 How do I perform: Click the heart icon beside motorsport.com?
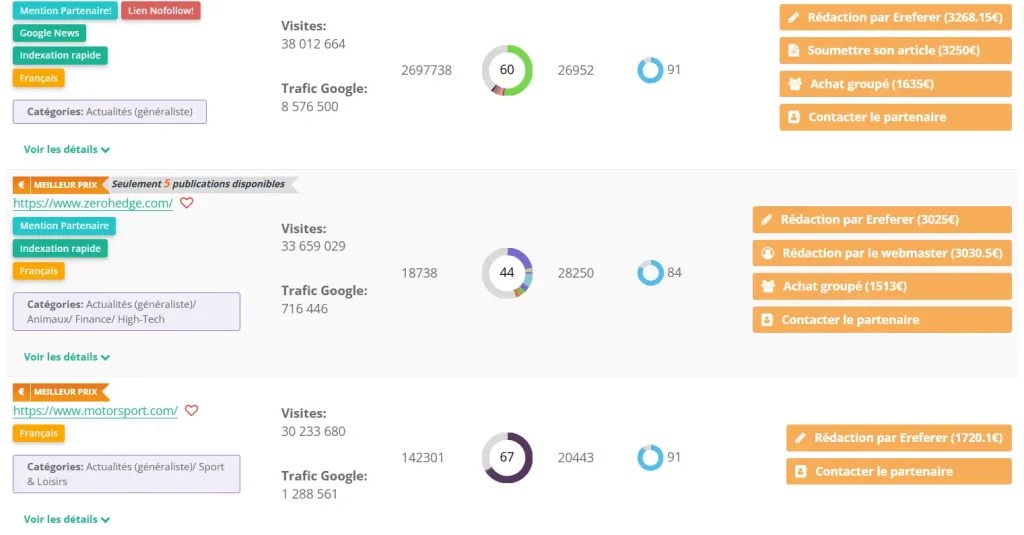click(192, 411)
